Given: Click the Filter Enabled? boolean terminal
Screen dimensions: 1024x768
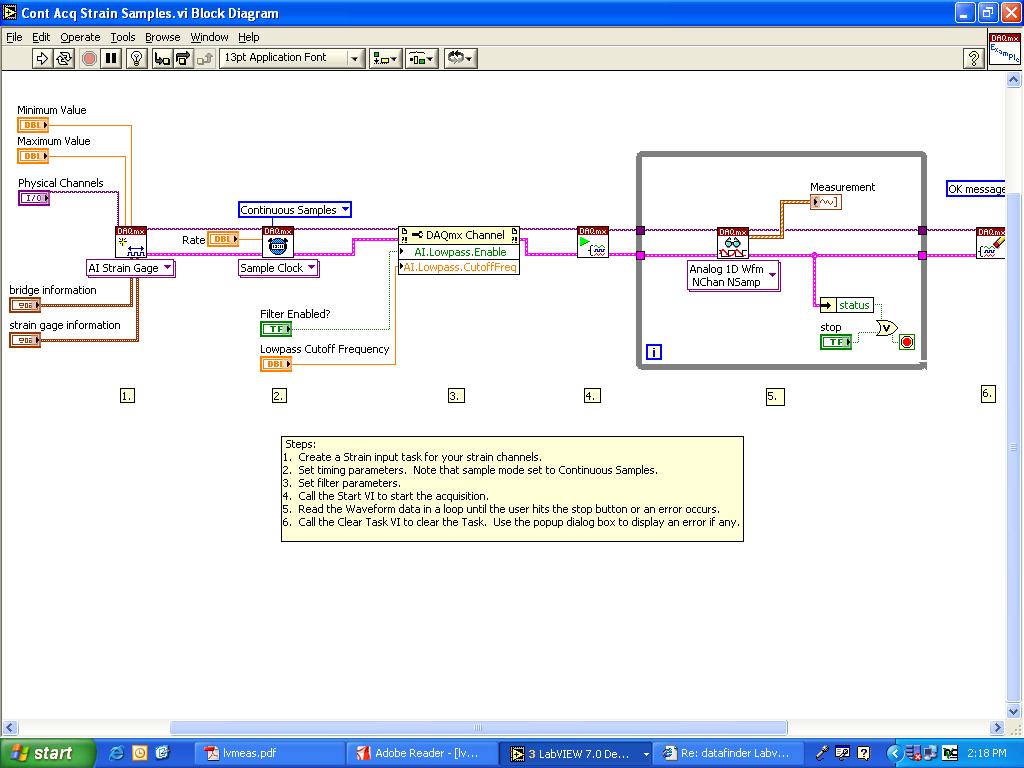Looking at the screenshot, I should pos(276,328).
